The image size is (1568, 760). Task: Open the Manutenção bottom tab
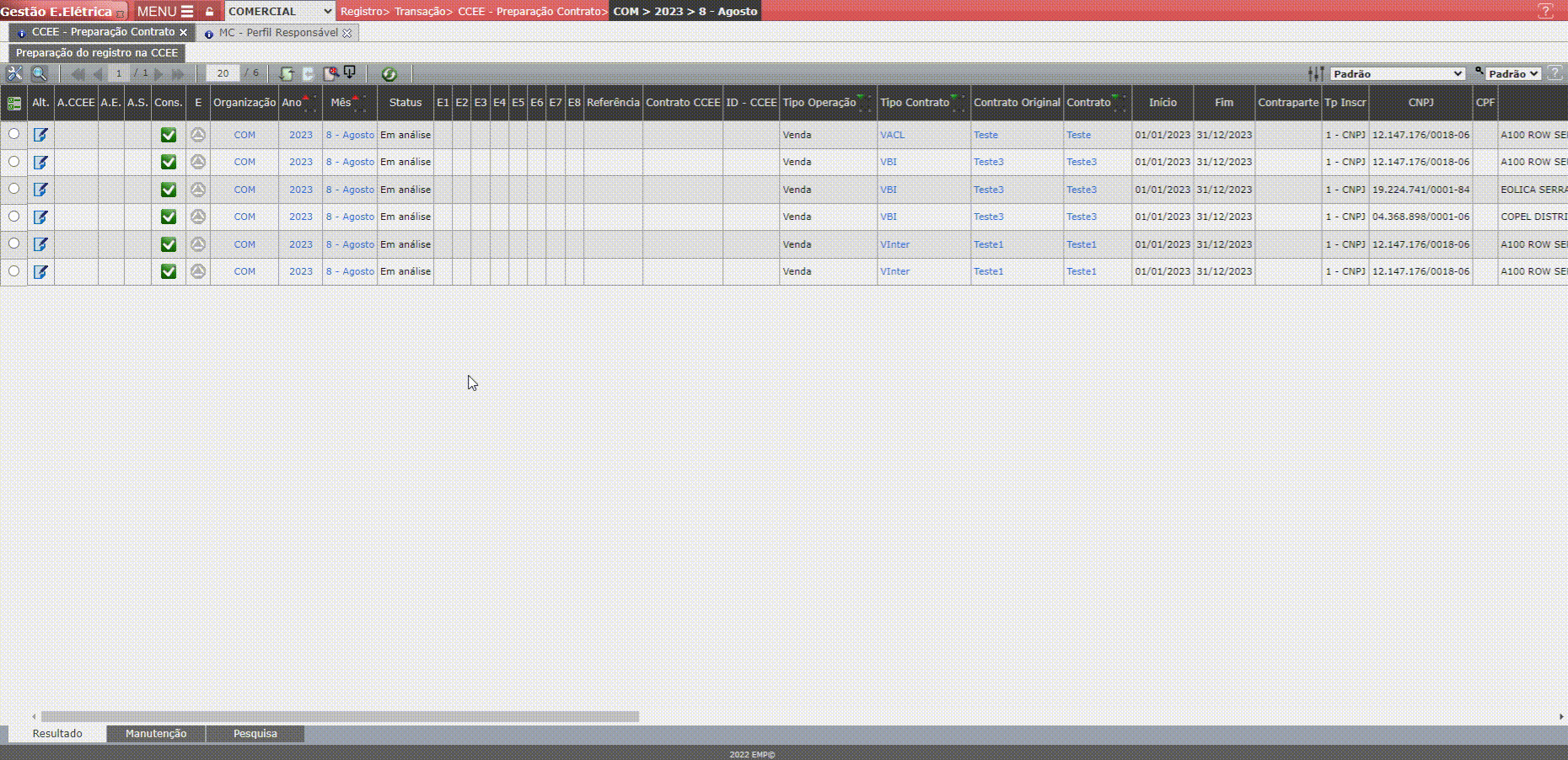click(156, 734)
